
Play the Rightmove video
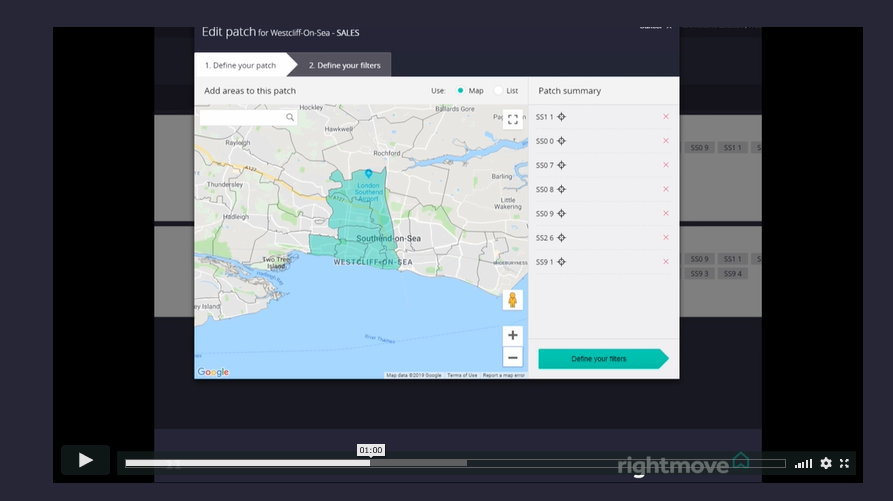pos(85,460)
